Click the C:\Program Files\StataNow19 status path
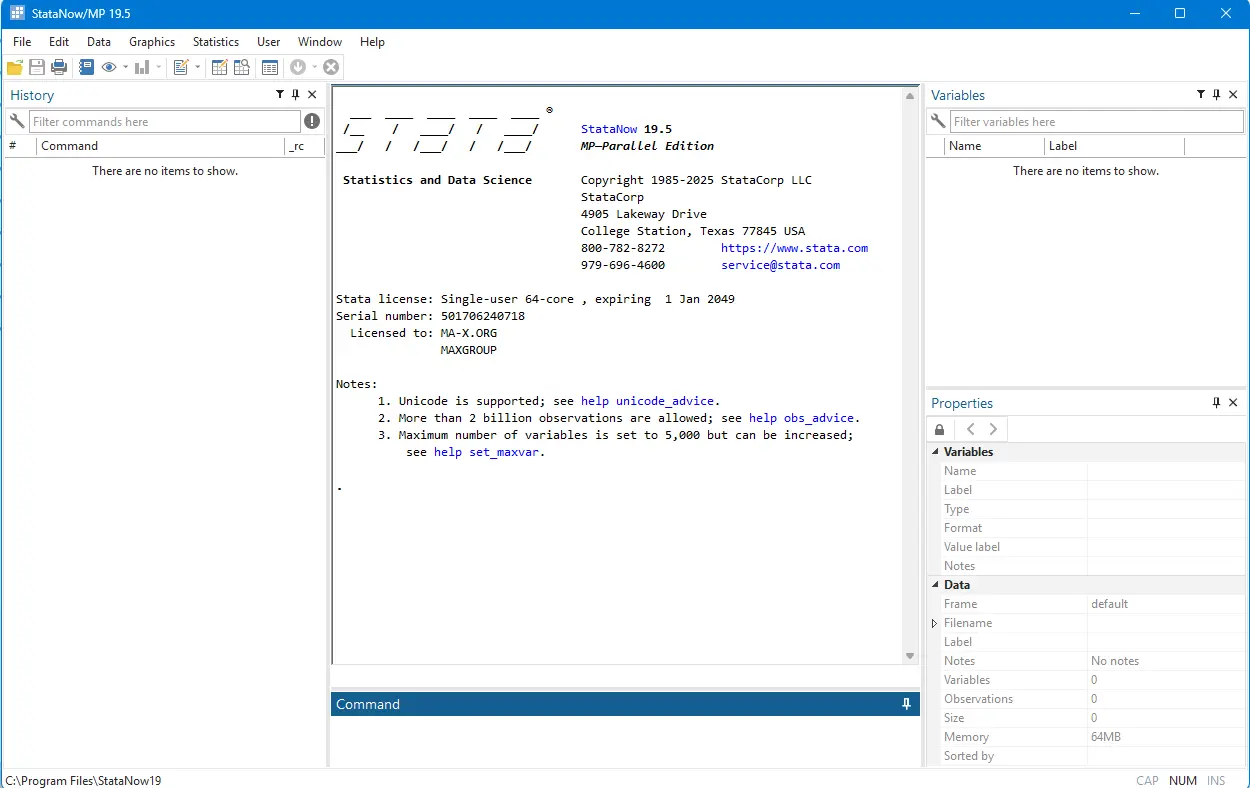This screenshot has width=1250, height=788. pos(83,780)
